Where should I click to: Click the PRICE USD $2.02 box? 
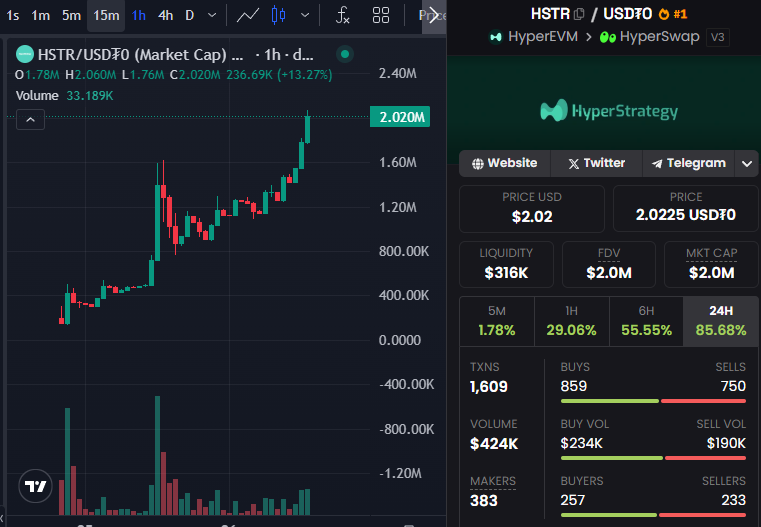tap(532, 209)
